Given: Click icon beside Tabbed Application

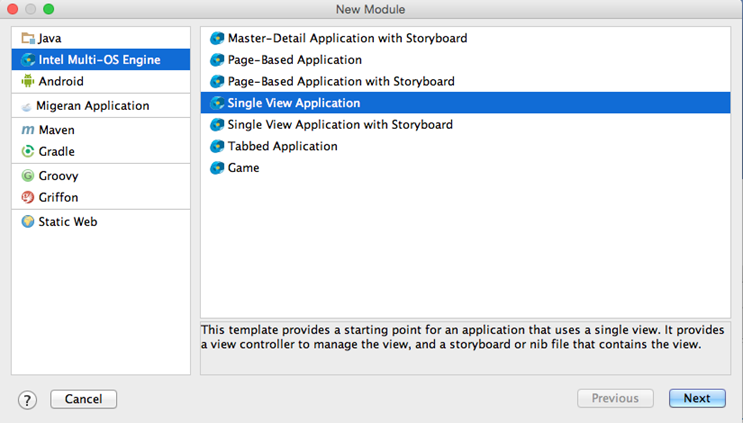Looking at the screenshot, I should click(217, 146).
